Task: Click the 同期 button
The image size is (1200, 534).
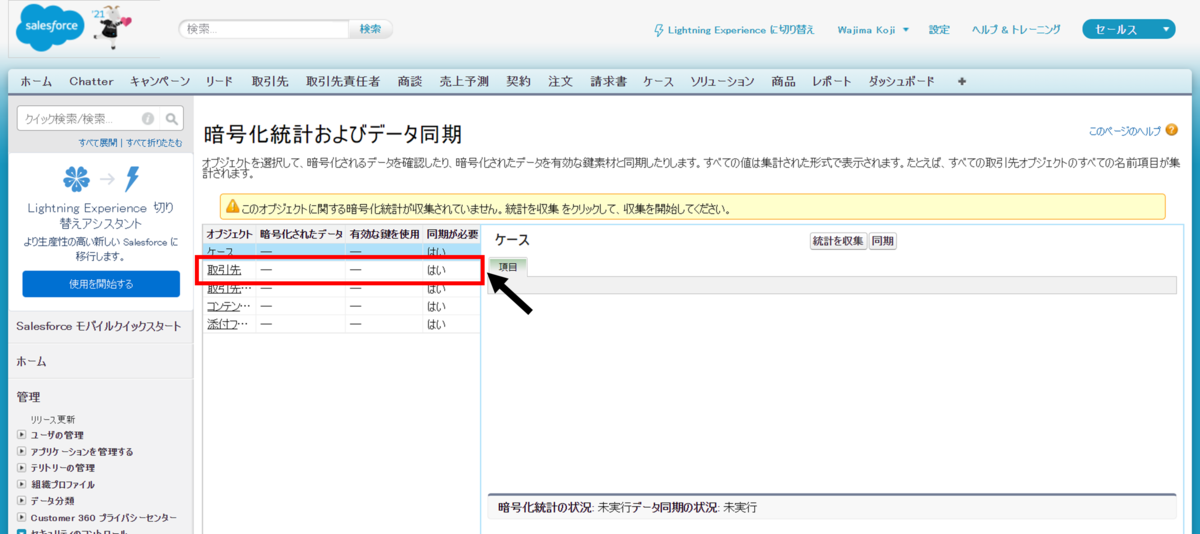Action: coord(882,241)
